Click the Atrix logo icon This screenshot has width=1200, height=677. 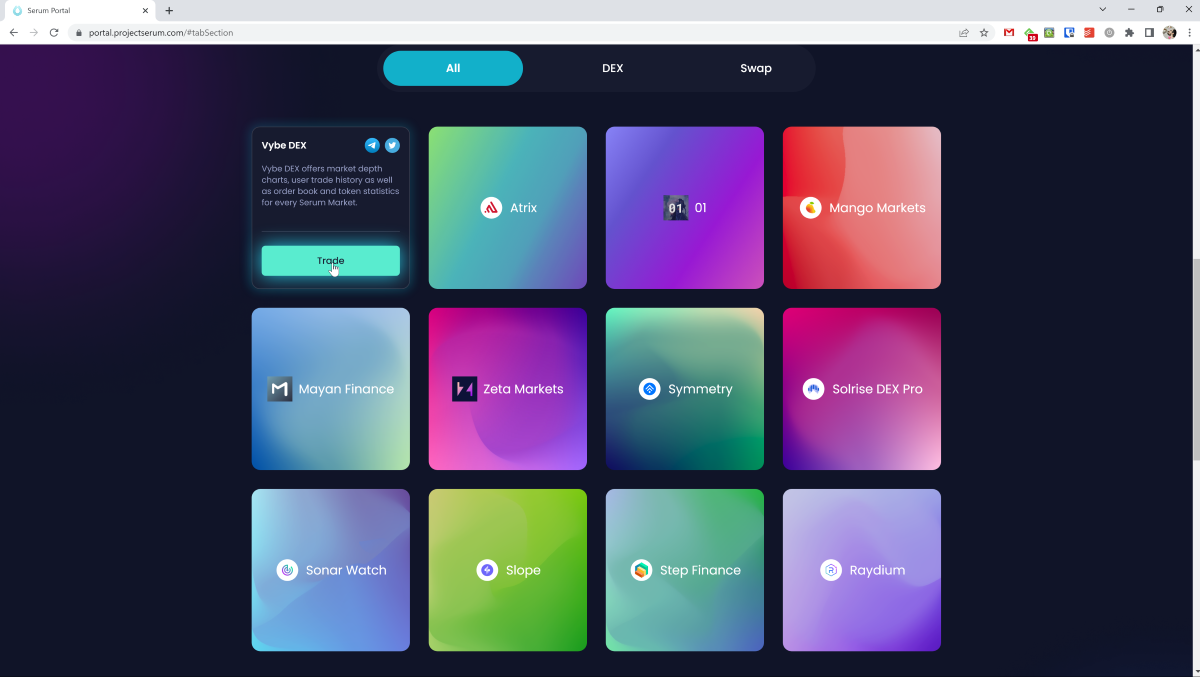coord(491,208)
